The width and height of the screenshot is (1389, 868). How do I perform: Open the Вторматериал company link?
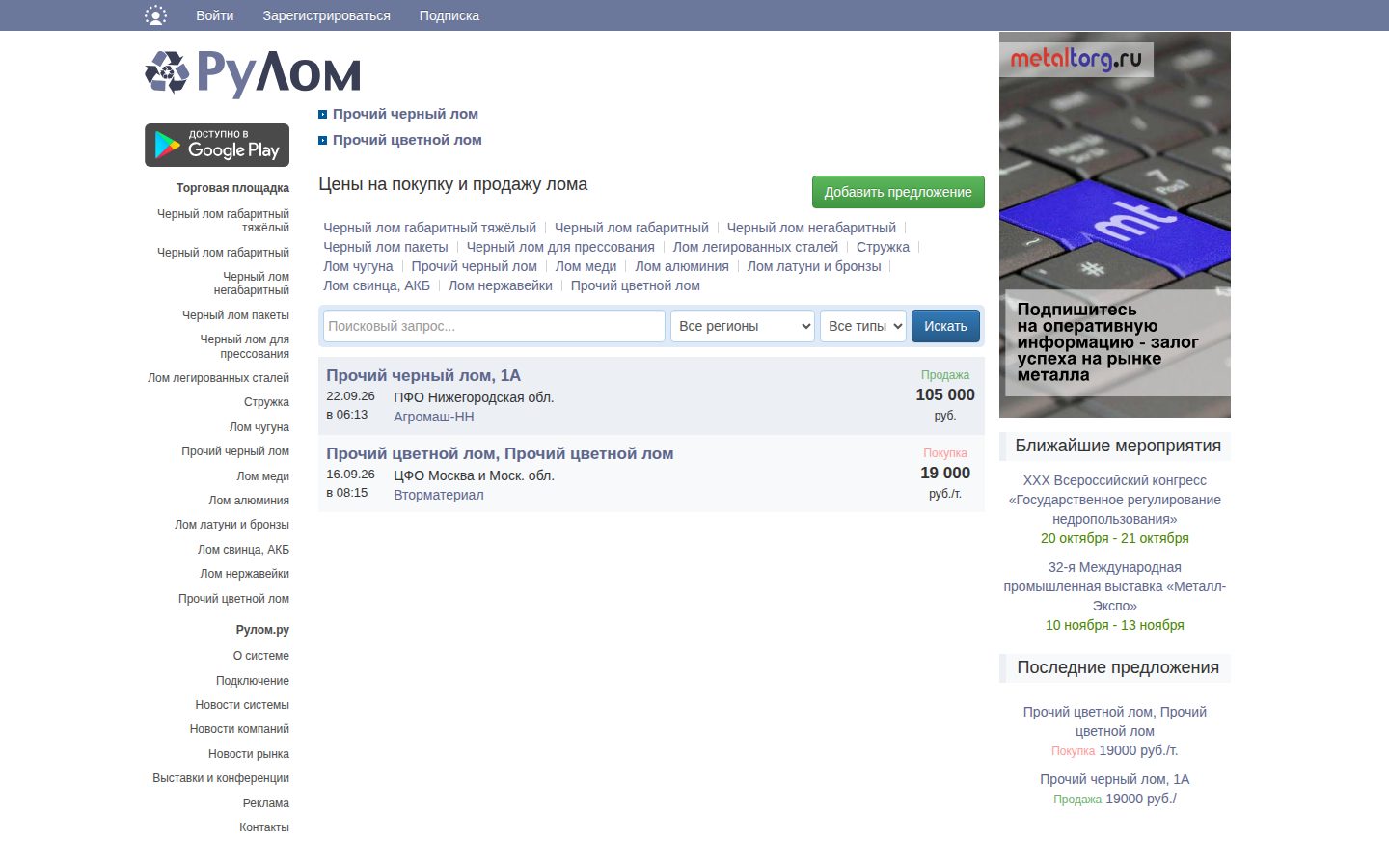pyautogui.click(x=439, y=495)
